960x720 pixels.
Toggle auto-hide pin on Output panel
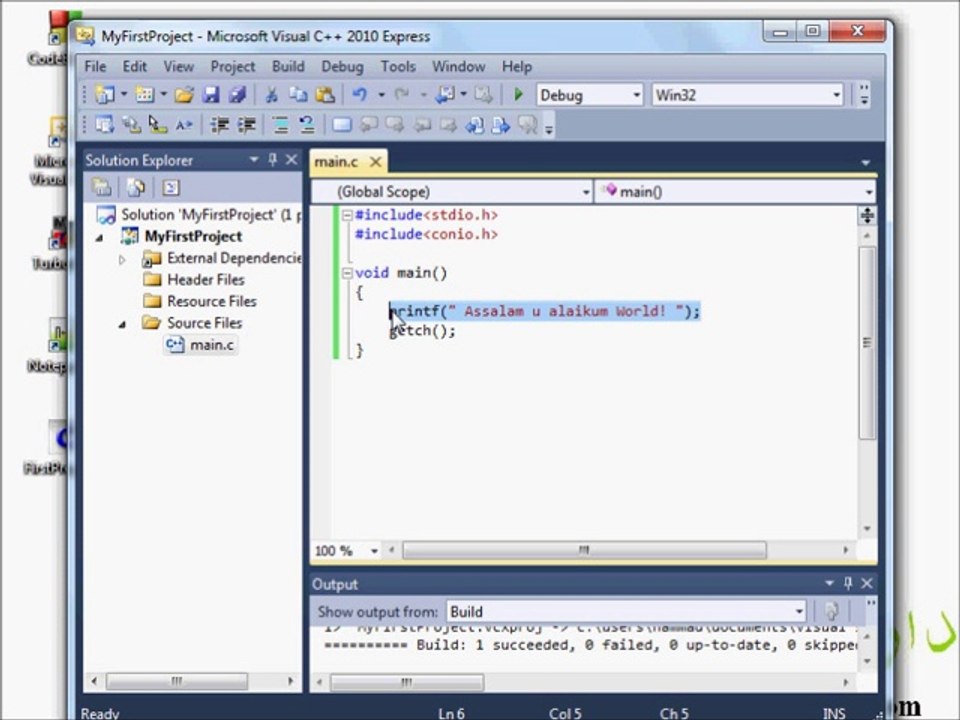tap(848, 583)
